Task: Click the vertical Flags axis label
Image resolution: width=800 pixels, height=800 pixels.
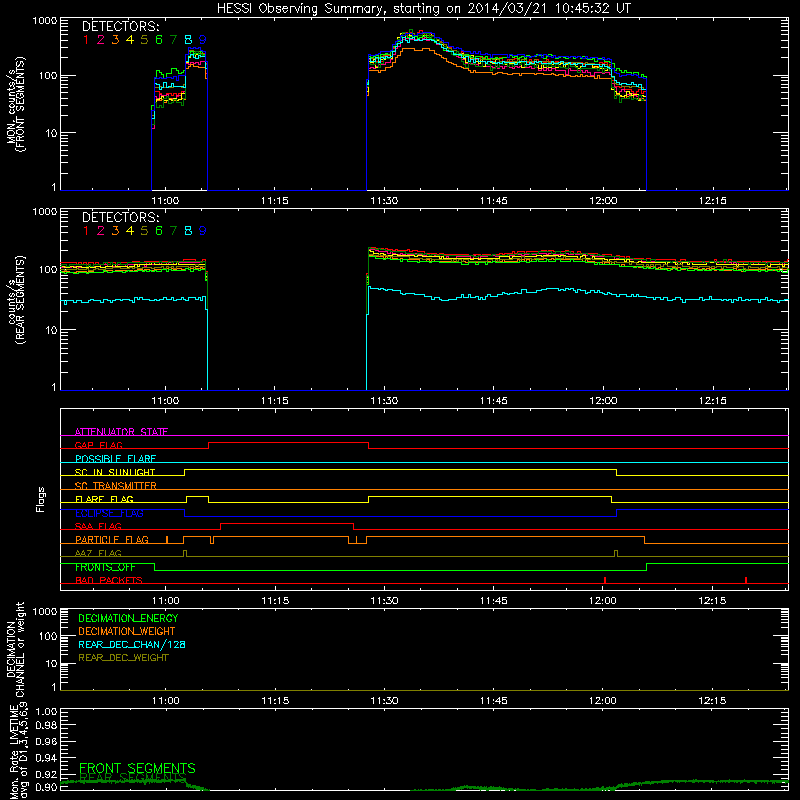Action: pyautogui.click(x=41, y=499)
